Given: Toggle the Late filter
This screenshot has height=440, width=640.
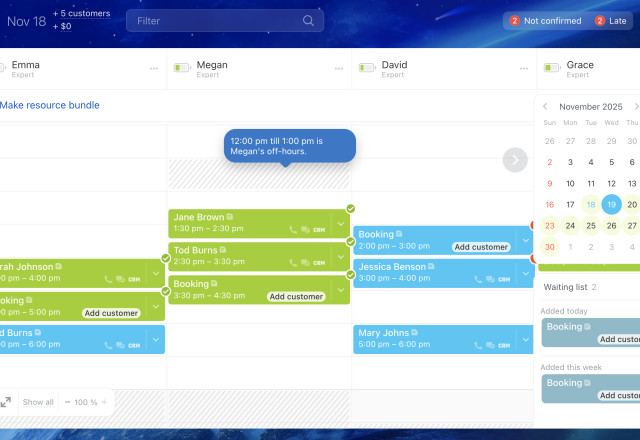Looking at the screenshot, I should tap(612, 20).
